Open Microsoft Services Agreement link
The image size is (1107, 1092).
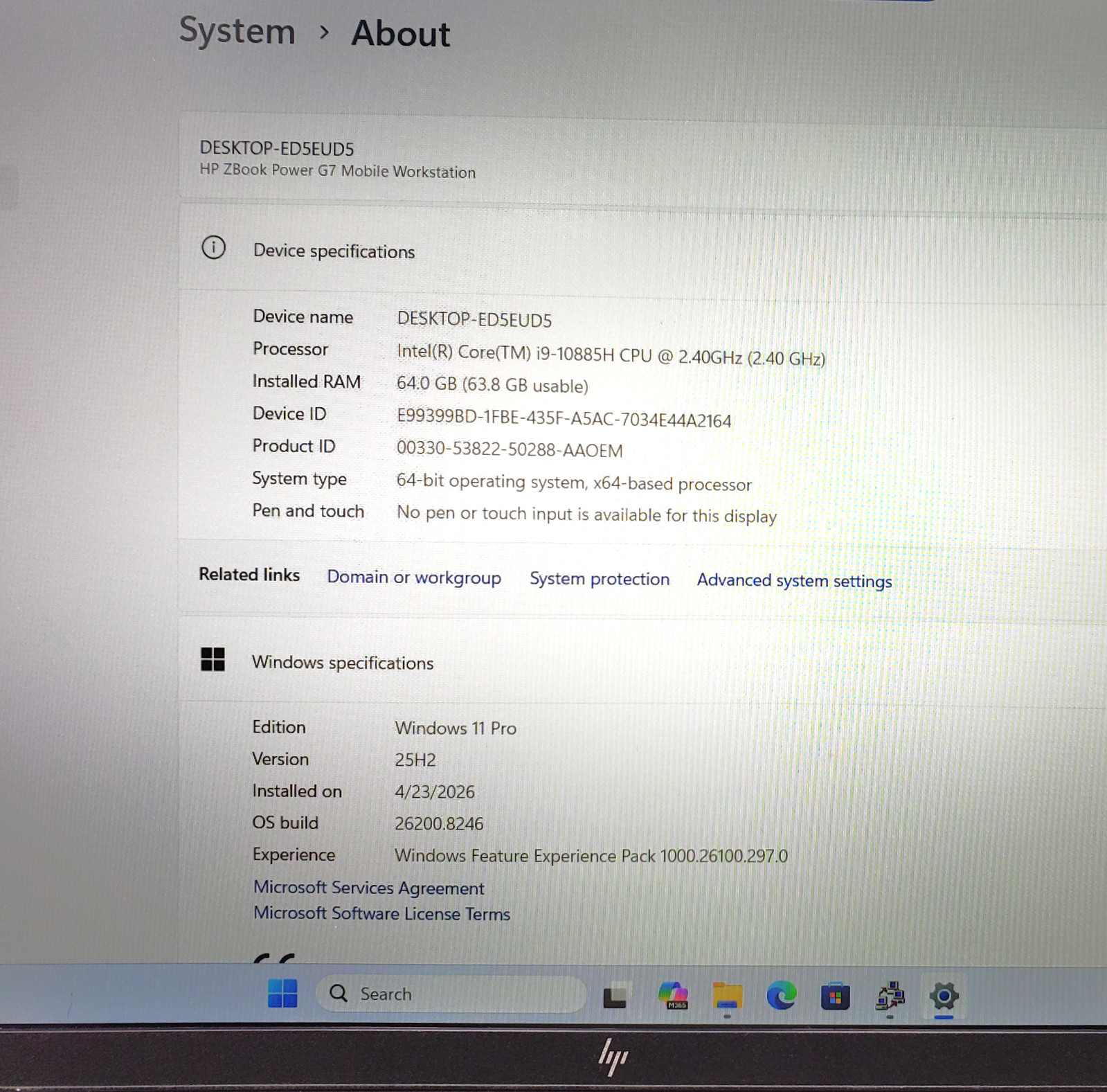[368, 888]
